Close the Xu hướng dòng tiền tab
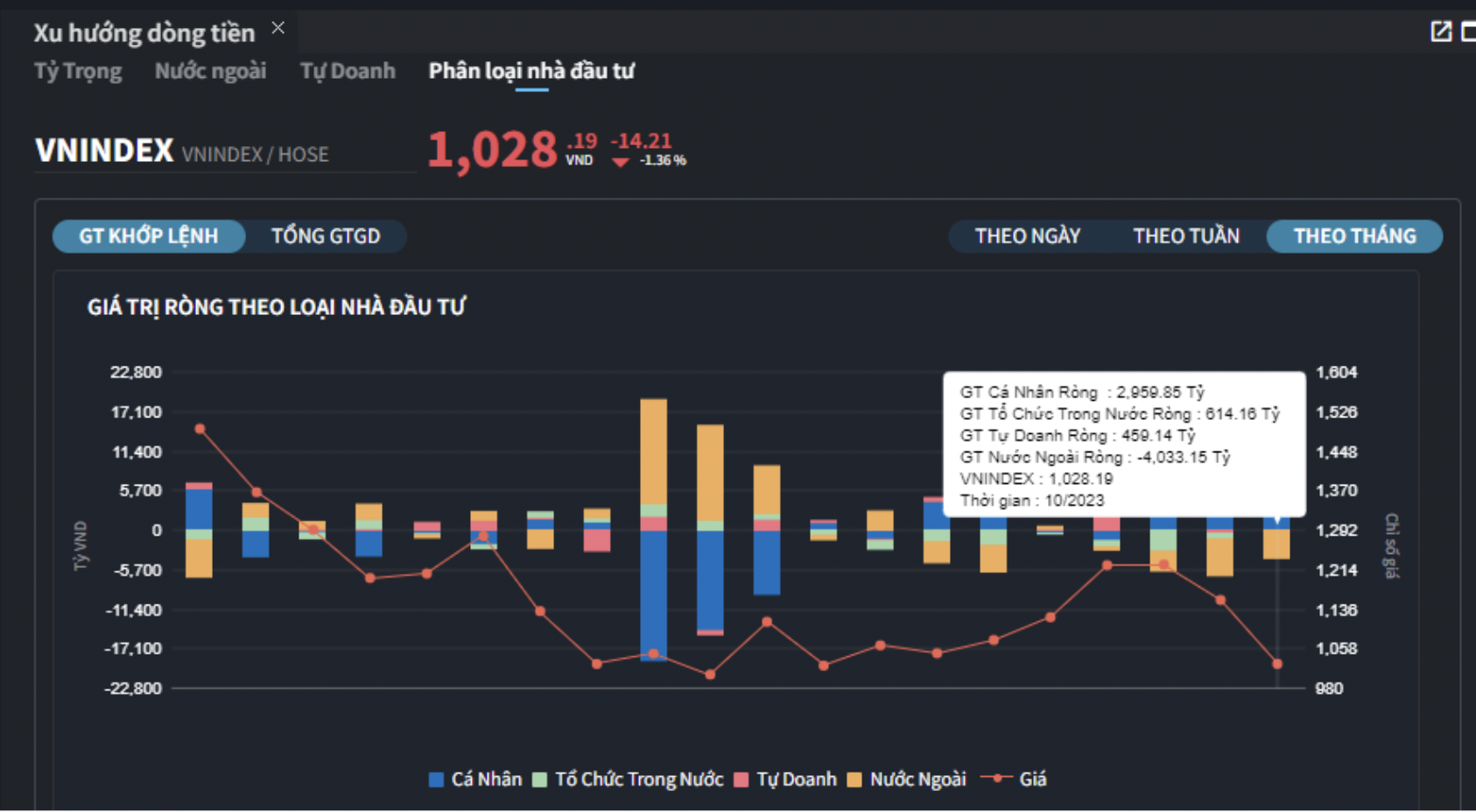Image resolution: width=1476 pixels, height=812 pixels. click(278, 28)
